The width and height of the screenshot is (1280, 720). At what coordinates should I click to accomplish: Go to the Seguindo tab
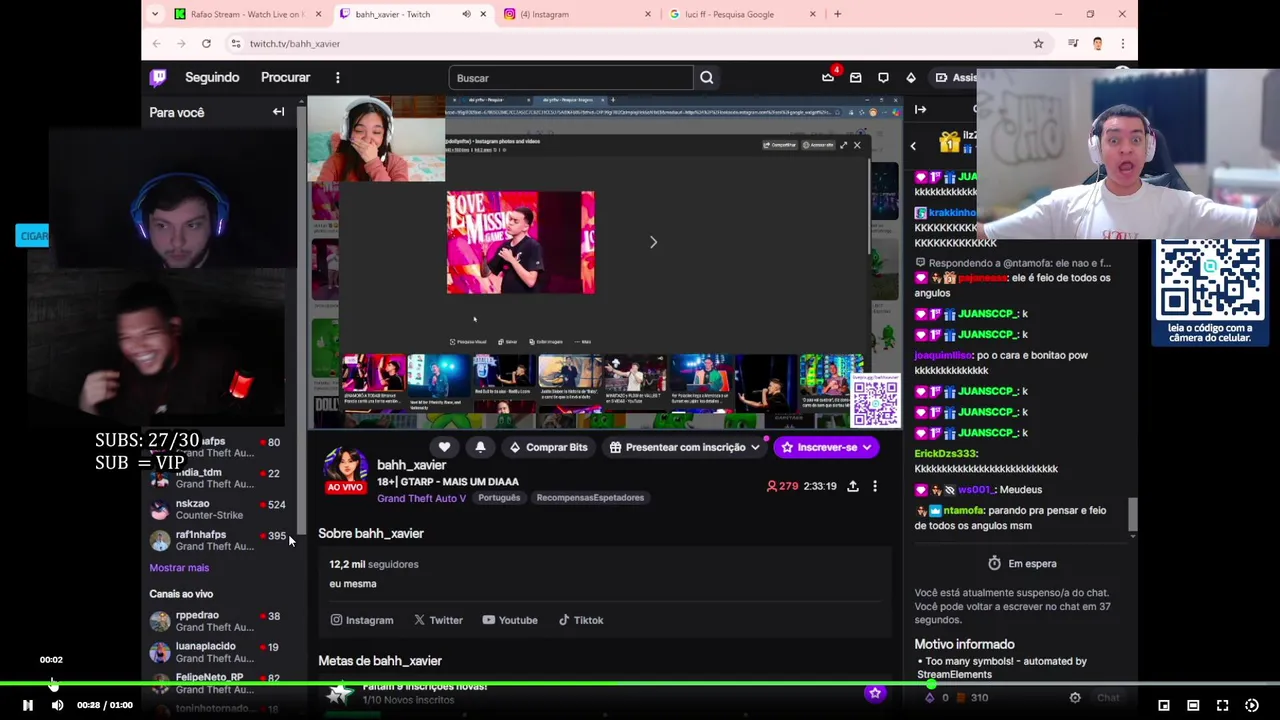tap(212, 77)
